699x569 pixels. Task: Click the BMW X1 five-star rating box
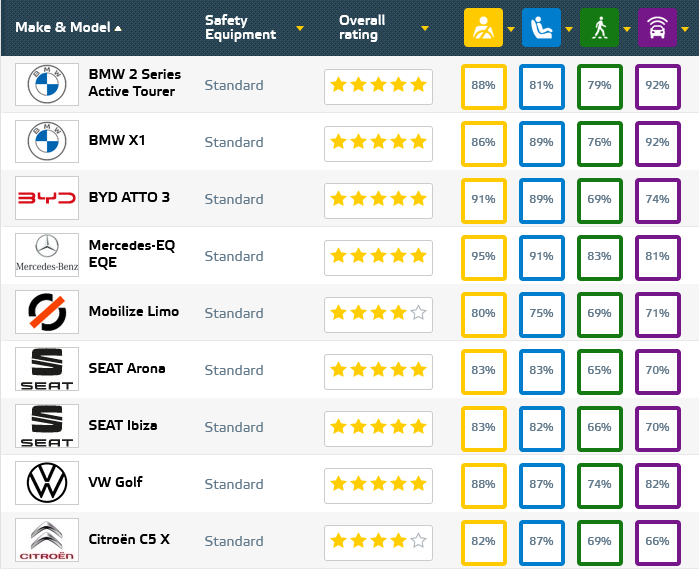coord(378,144)
